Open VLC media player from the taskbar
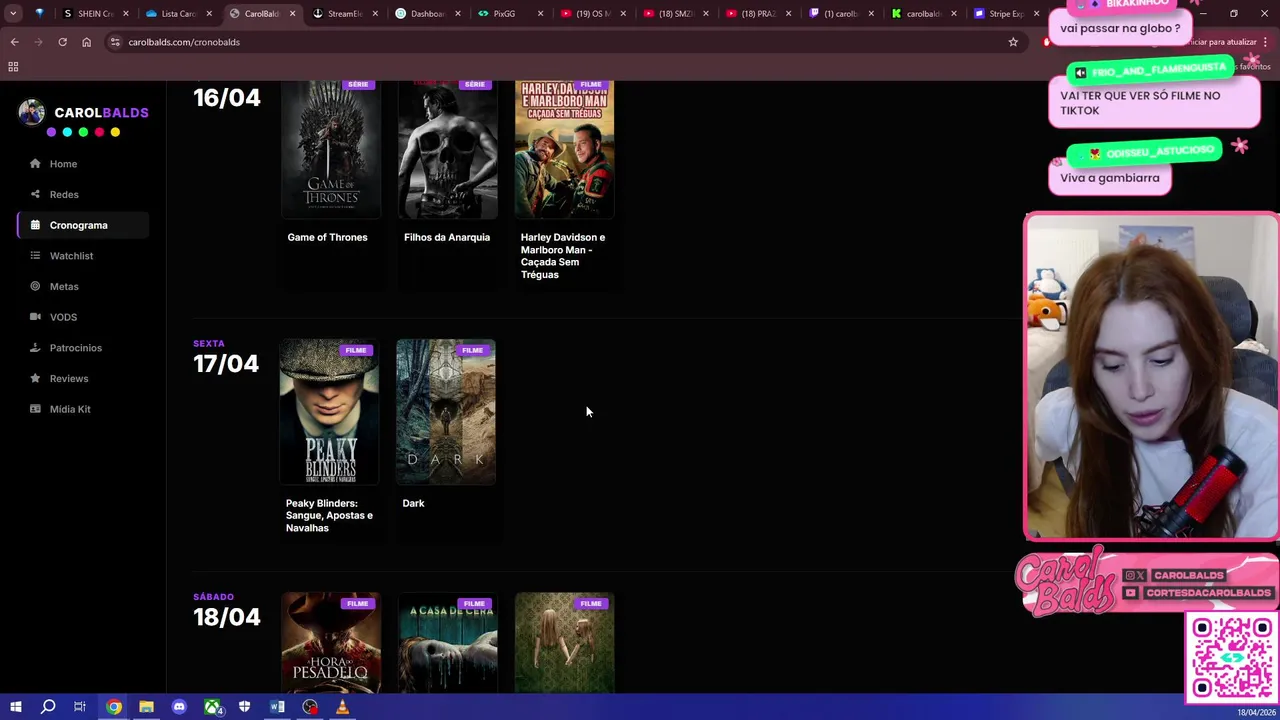The height and width of the screenshot is (720, 1280). tap(342, 707)
